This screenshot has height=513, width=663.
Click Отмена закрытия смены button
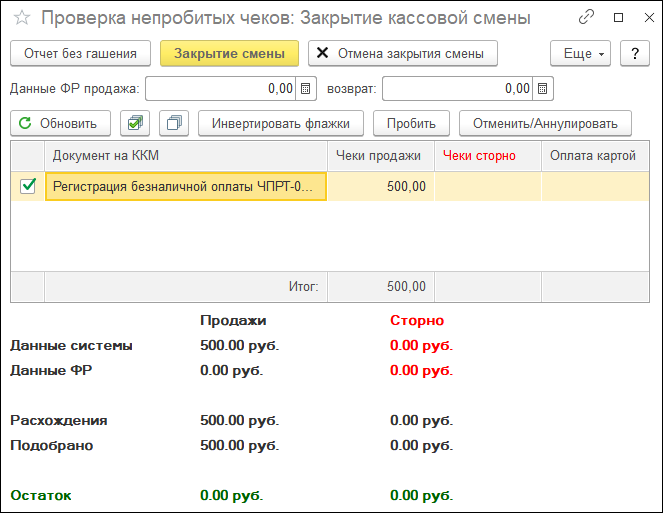(403, 53)
